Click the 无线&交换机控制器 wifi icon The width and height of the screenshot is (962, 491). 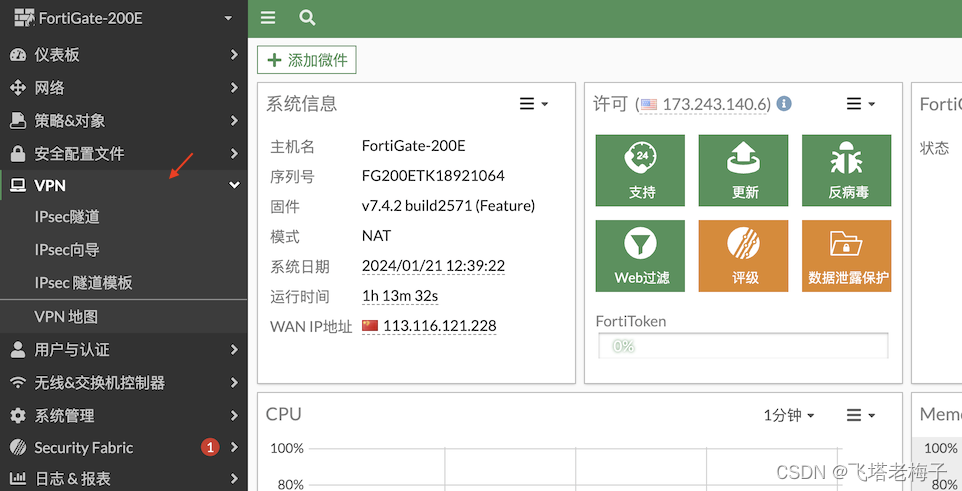[18, 382]
